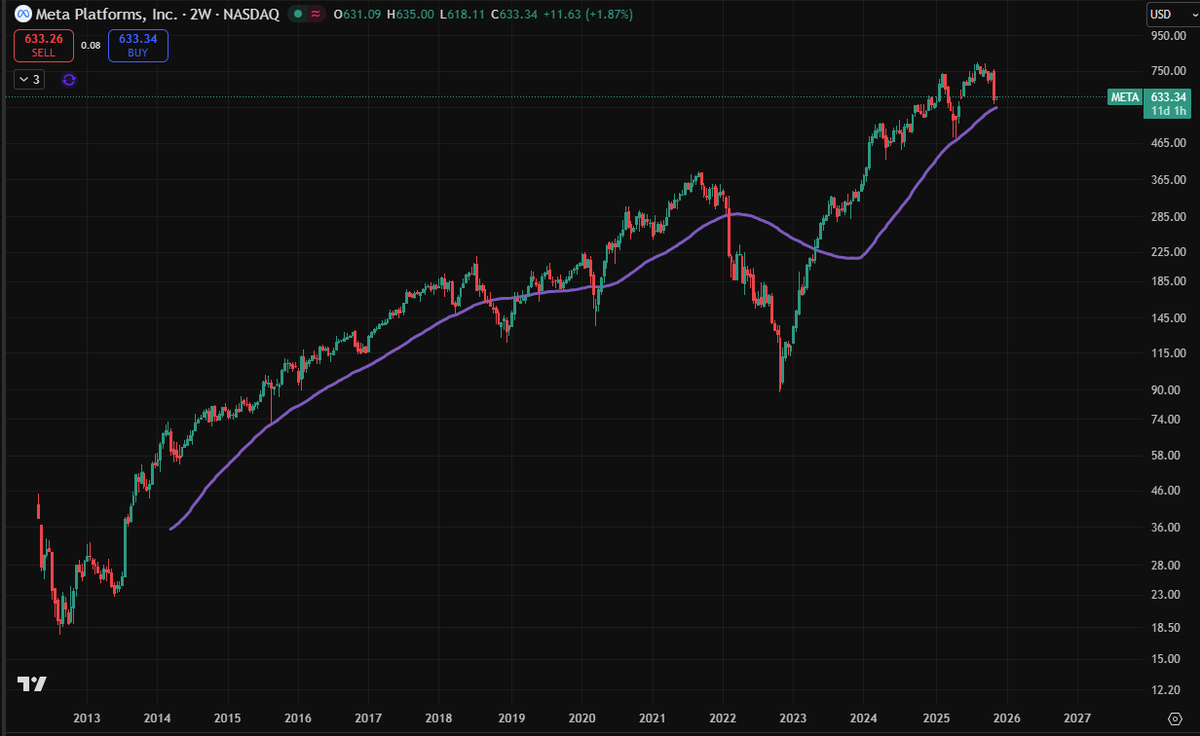1200x736 pixels.
Task: Click the 11d 1h countdown label on the price axis
Action: tap(1169, 111)
